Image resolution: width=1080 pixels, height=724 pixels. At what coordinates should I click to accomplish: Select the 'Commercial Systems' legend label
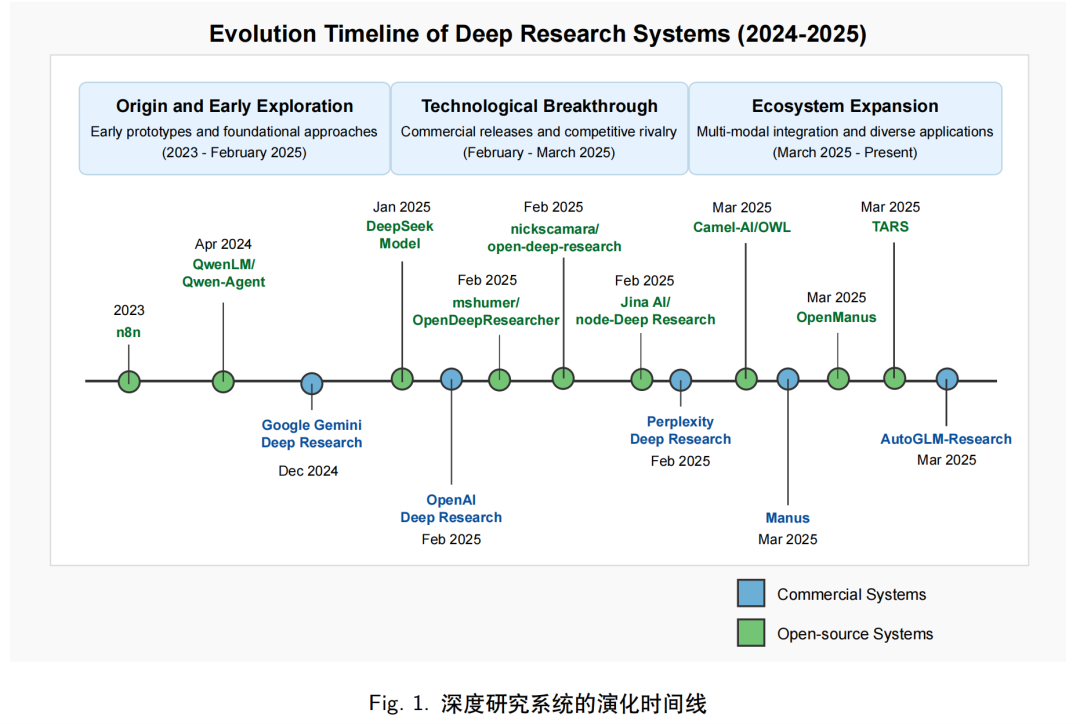[851, 594]
